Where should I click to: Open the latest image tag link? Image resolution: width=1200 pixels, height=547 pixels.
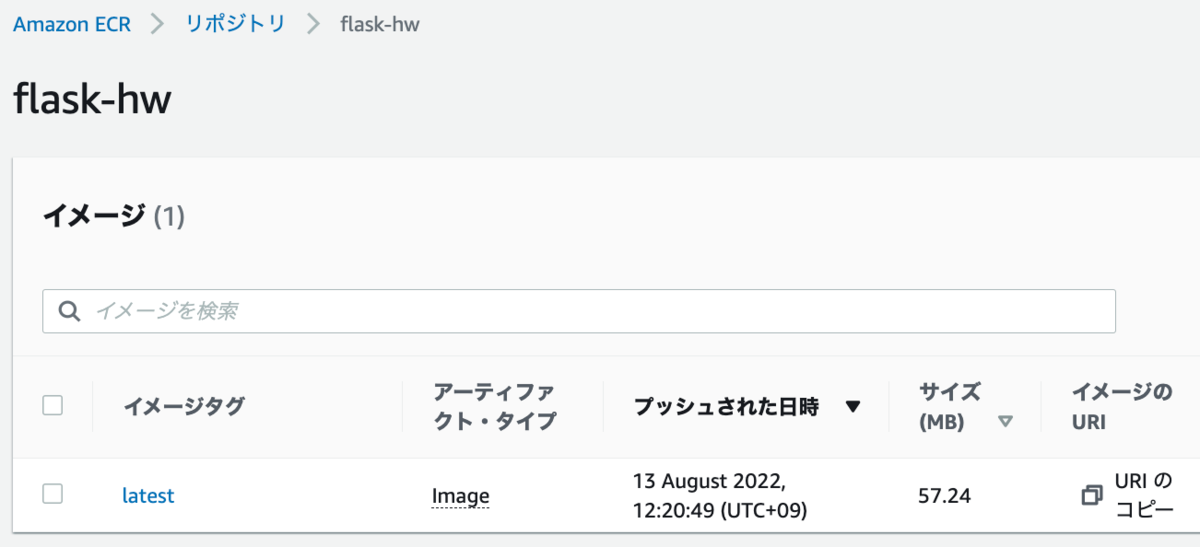click(x=148, y=495)
